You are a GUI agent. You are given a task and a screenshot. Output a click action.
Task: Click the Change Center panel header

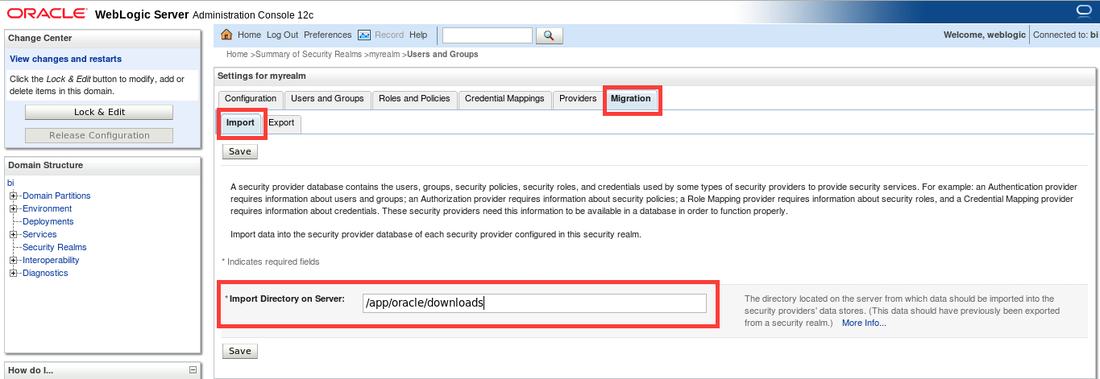click(103, 39)
